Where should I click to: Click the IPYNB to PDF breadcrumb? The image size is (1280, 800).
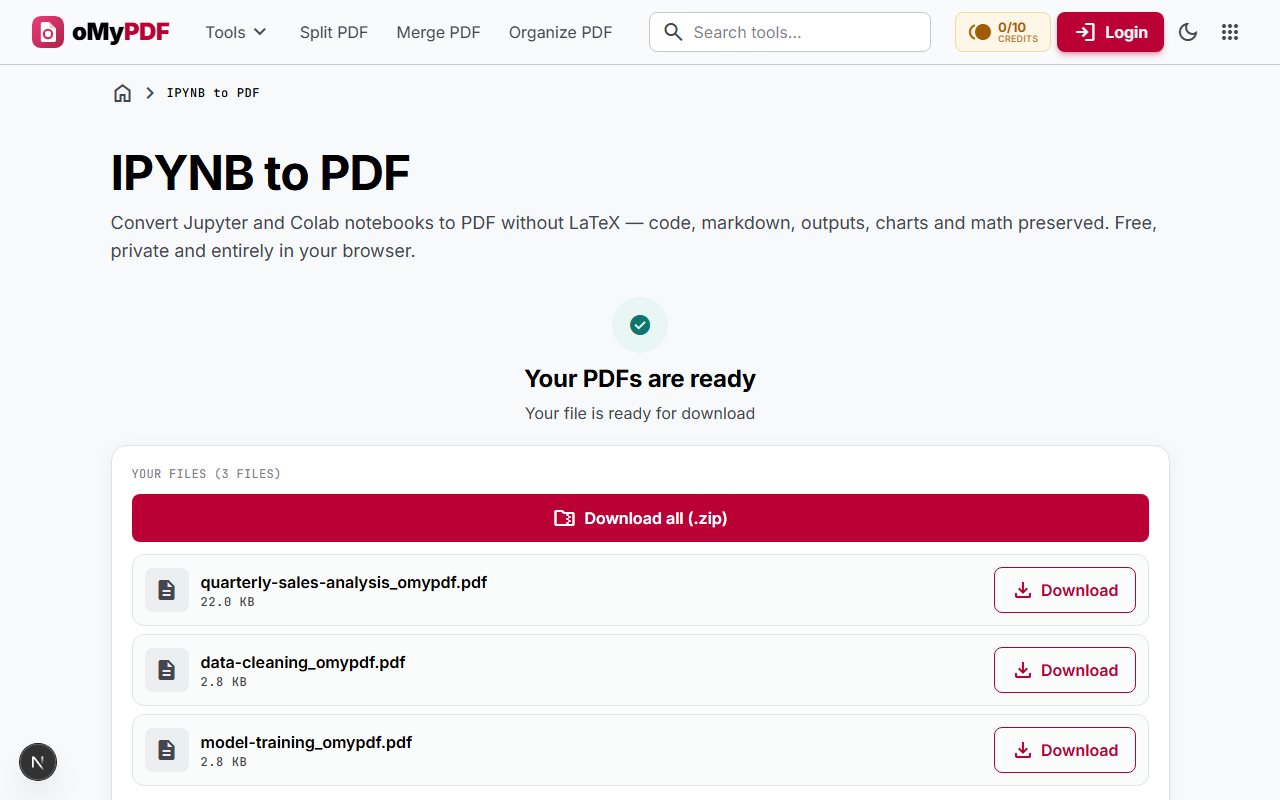coord(213,93)
